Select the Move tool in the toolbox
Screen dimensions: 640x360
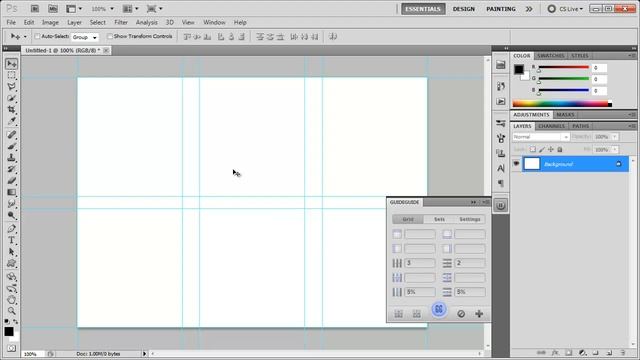click(11, 64)
